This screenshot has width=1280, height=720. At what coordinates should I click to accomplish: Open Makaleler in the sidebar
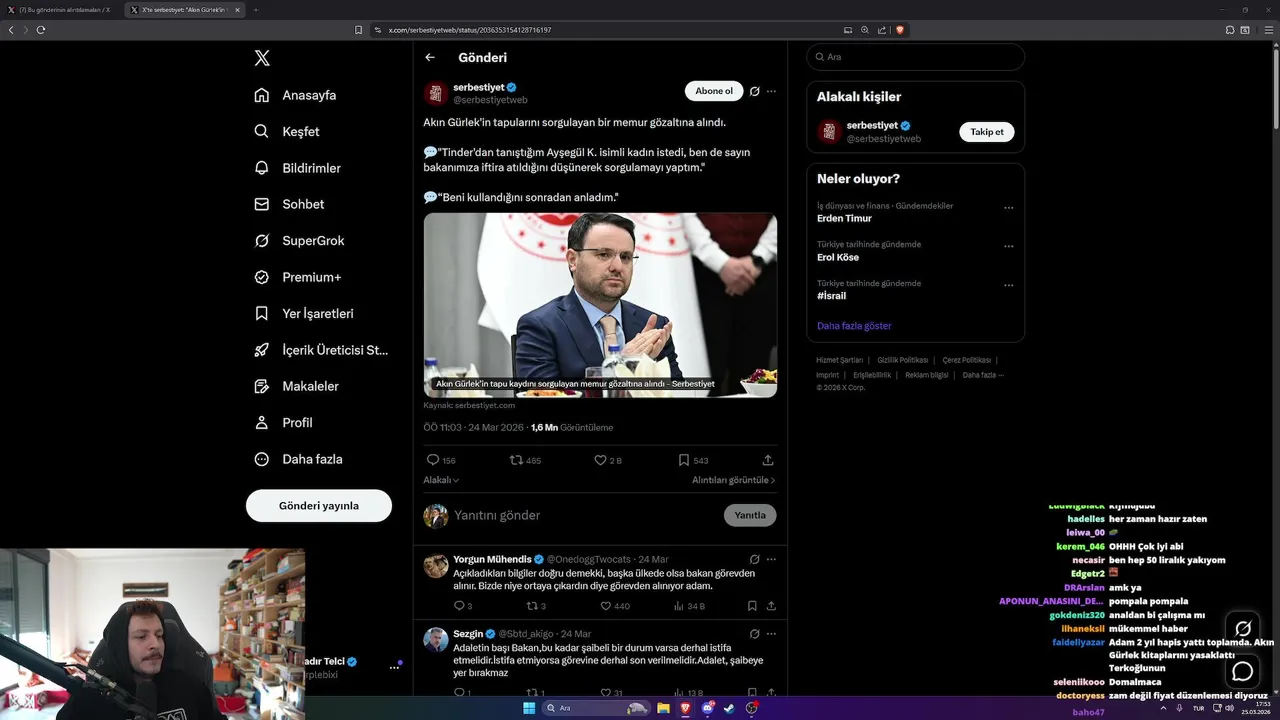[x=296, y=386]
